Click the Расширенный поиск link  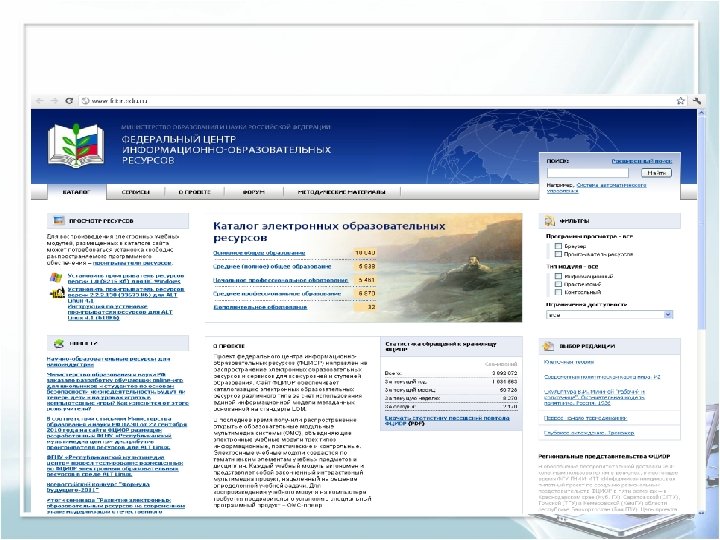click(641, 161)
